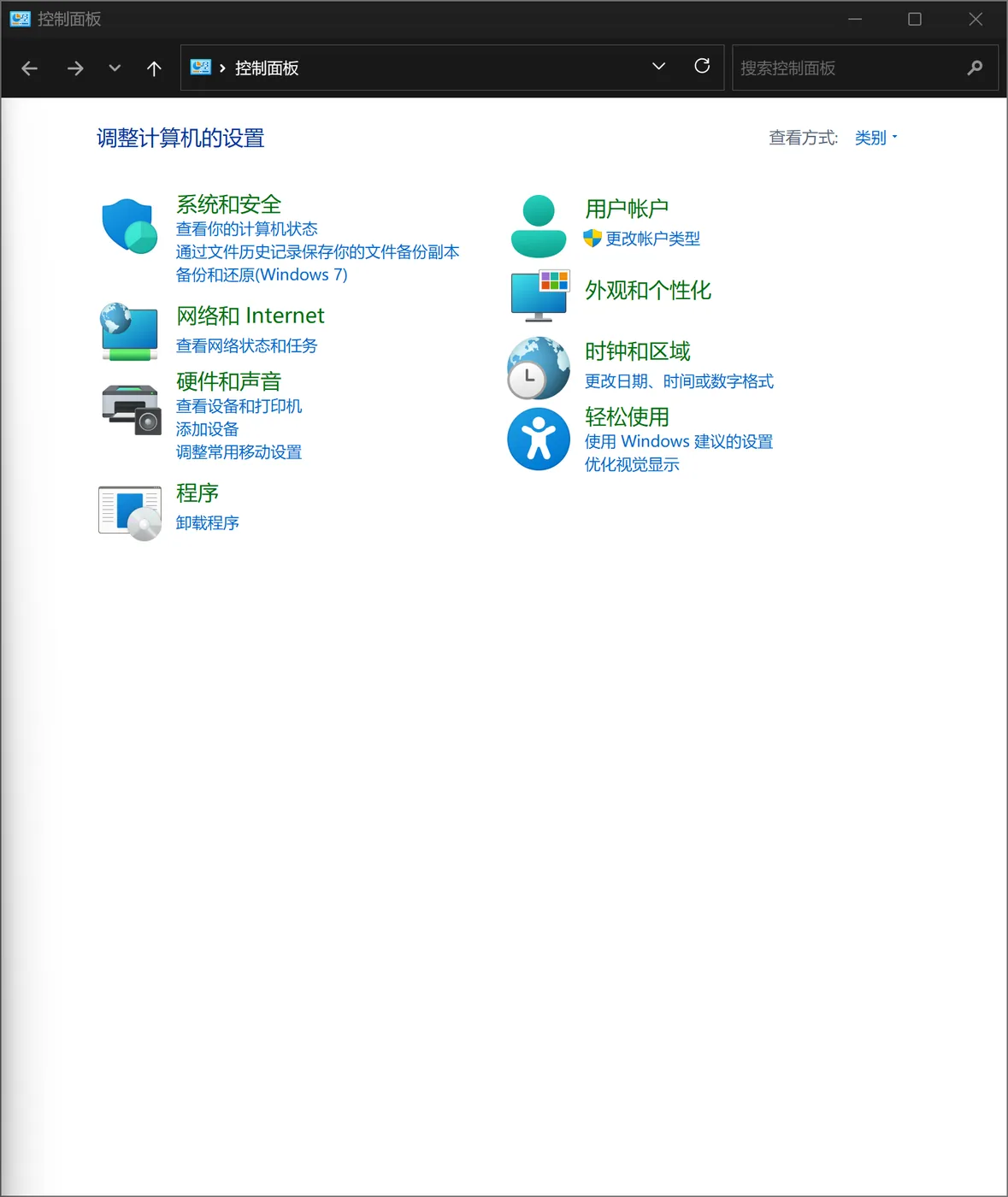Click the User Accounts person icon
The width and height of the screenshot is (1008, 1197).
(539, 227)
